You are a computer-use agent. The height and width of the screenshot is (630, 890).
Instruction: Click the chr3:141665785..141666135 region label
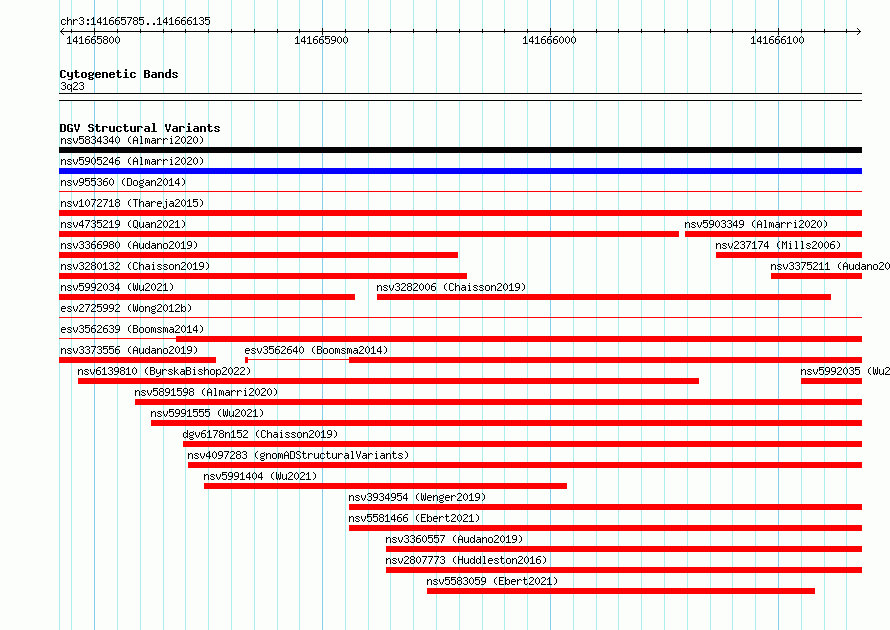tap(135, 22)
